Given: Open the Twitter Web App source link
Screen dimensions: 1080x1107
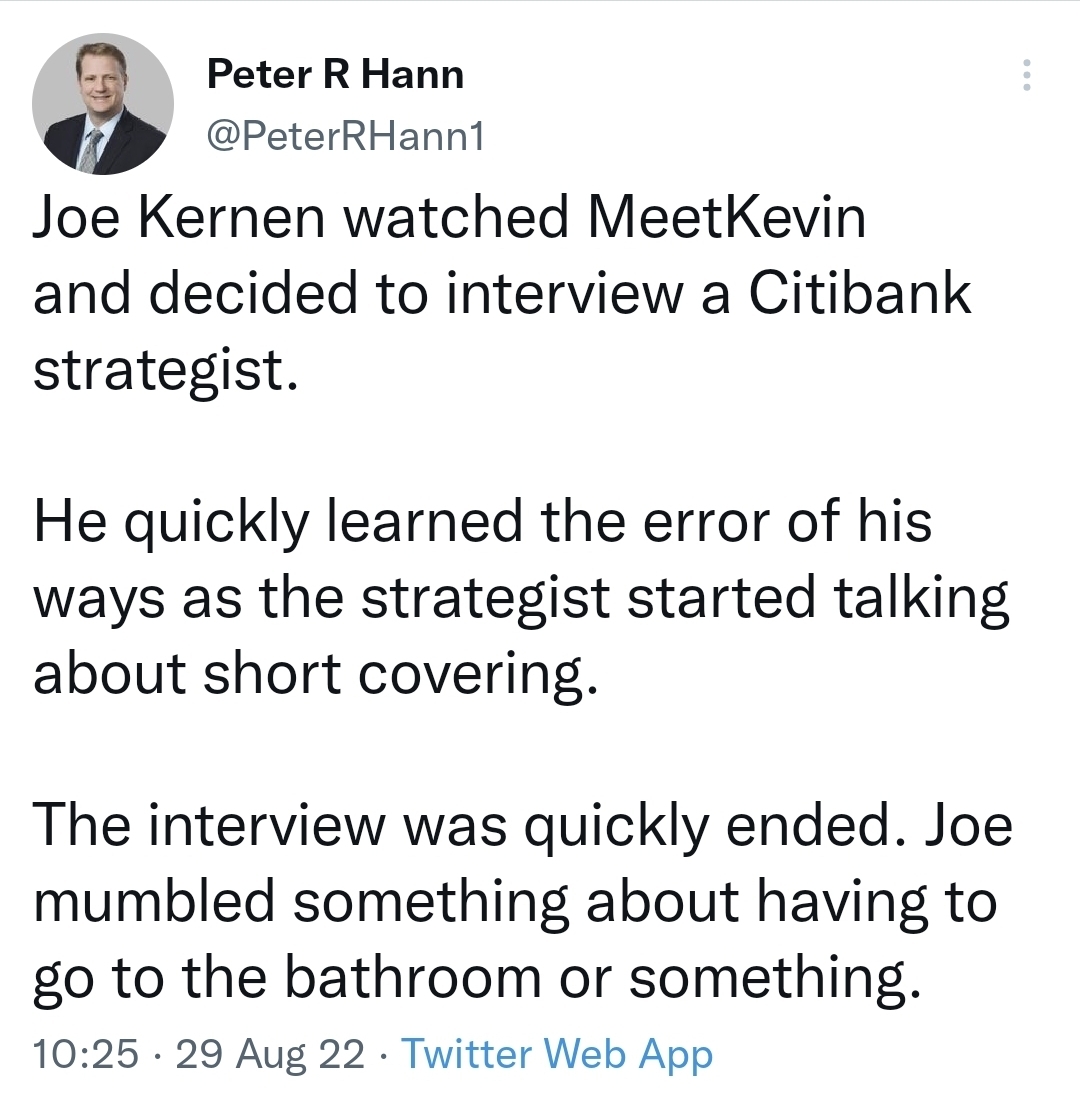Looking at the screenshot, I should point(557,1054).
